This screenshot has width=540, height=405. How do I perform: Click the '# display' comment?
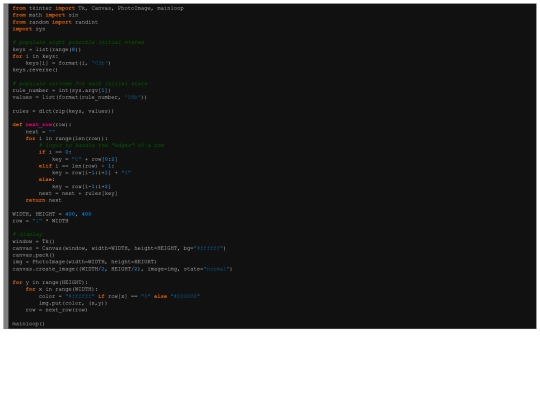[x=27, y=234]
